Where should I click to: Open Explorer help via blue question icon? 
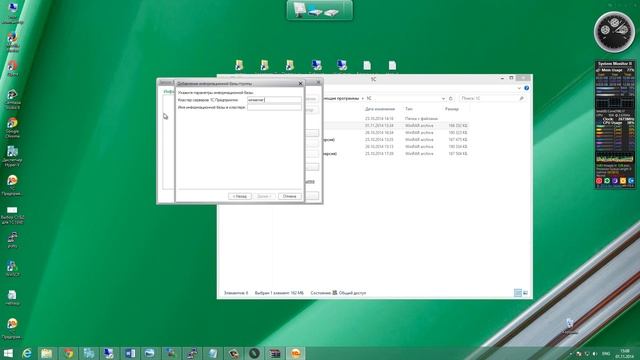click(x=527, y=88)
